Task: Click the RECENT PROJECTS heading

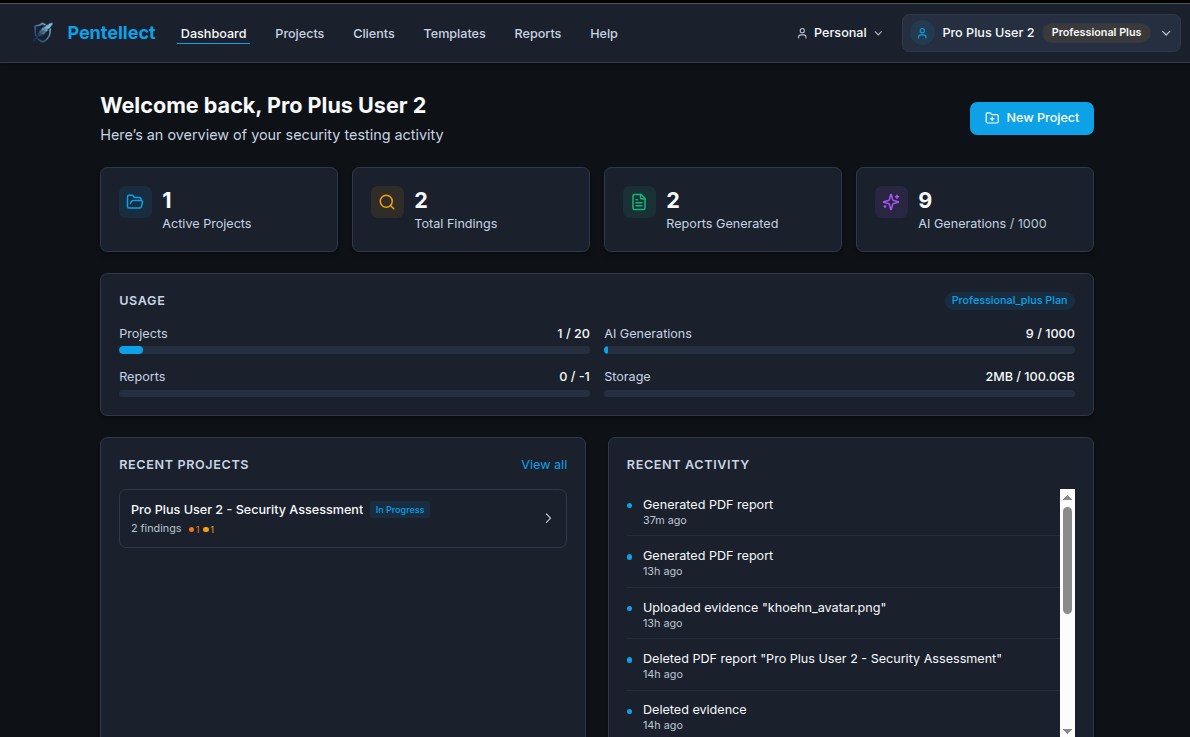Action: (x=184, y=465)
